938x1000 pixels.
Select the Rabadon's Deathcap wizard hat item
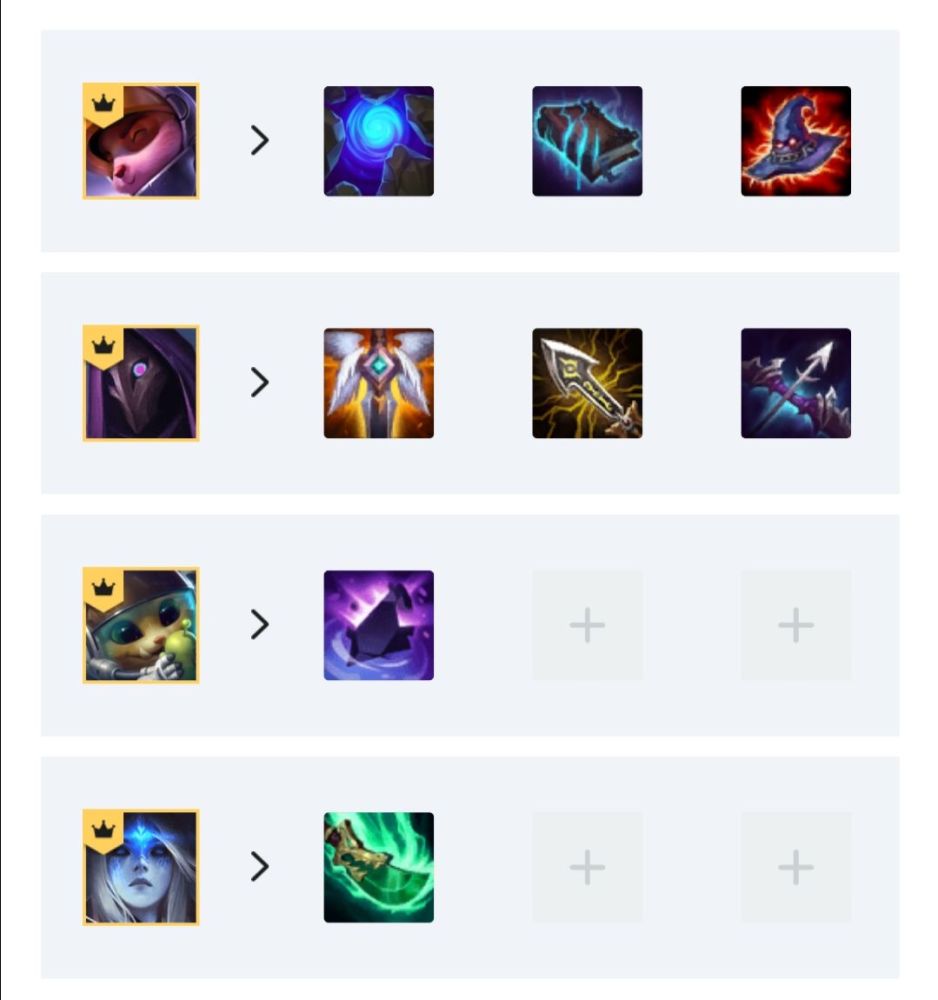pos(796,141)
